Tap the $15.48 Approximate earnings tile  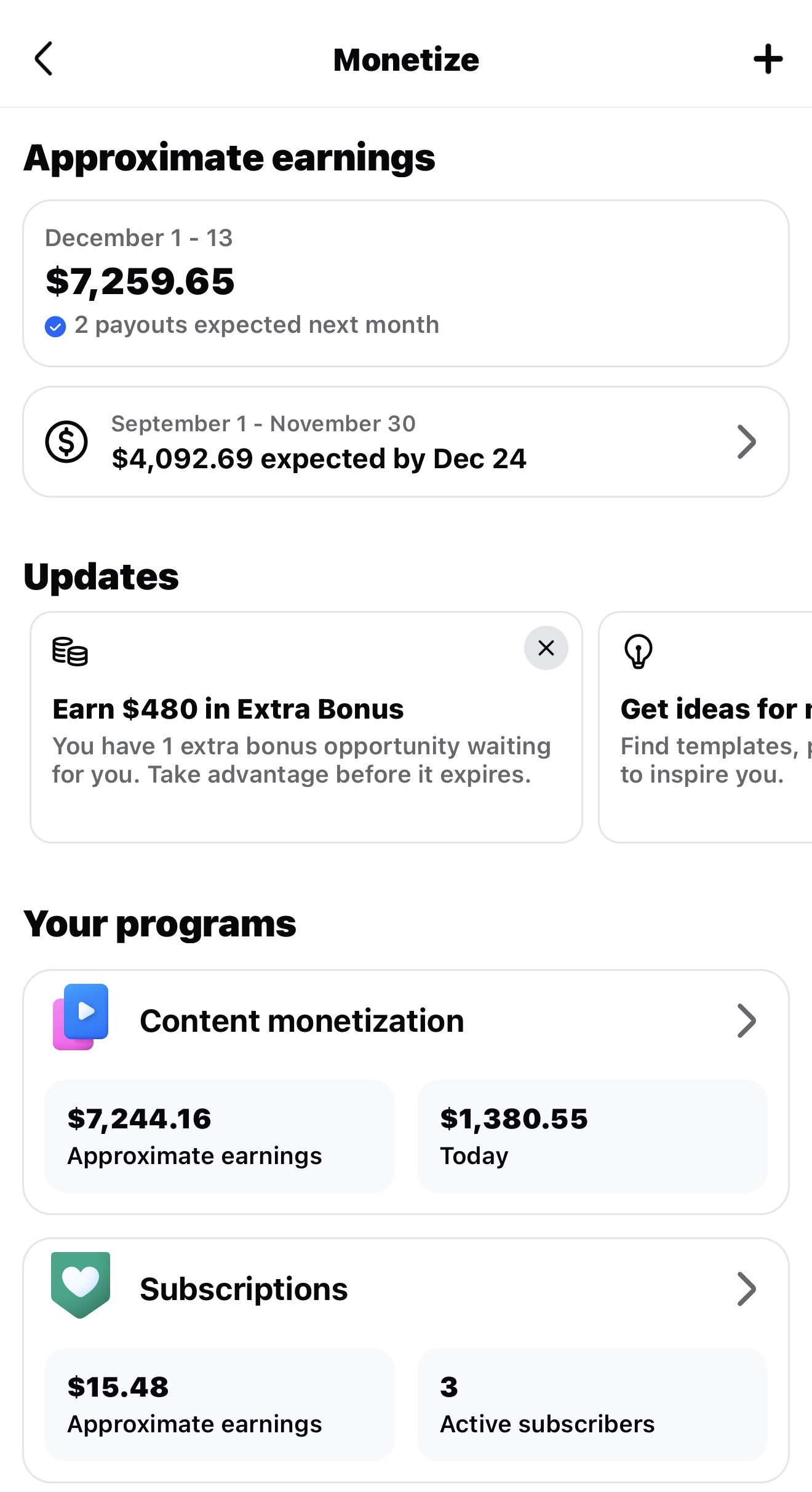[x=219, y=1404]
